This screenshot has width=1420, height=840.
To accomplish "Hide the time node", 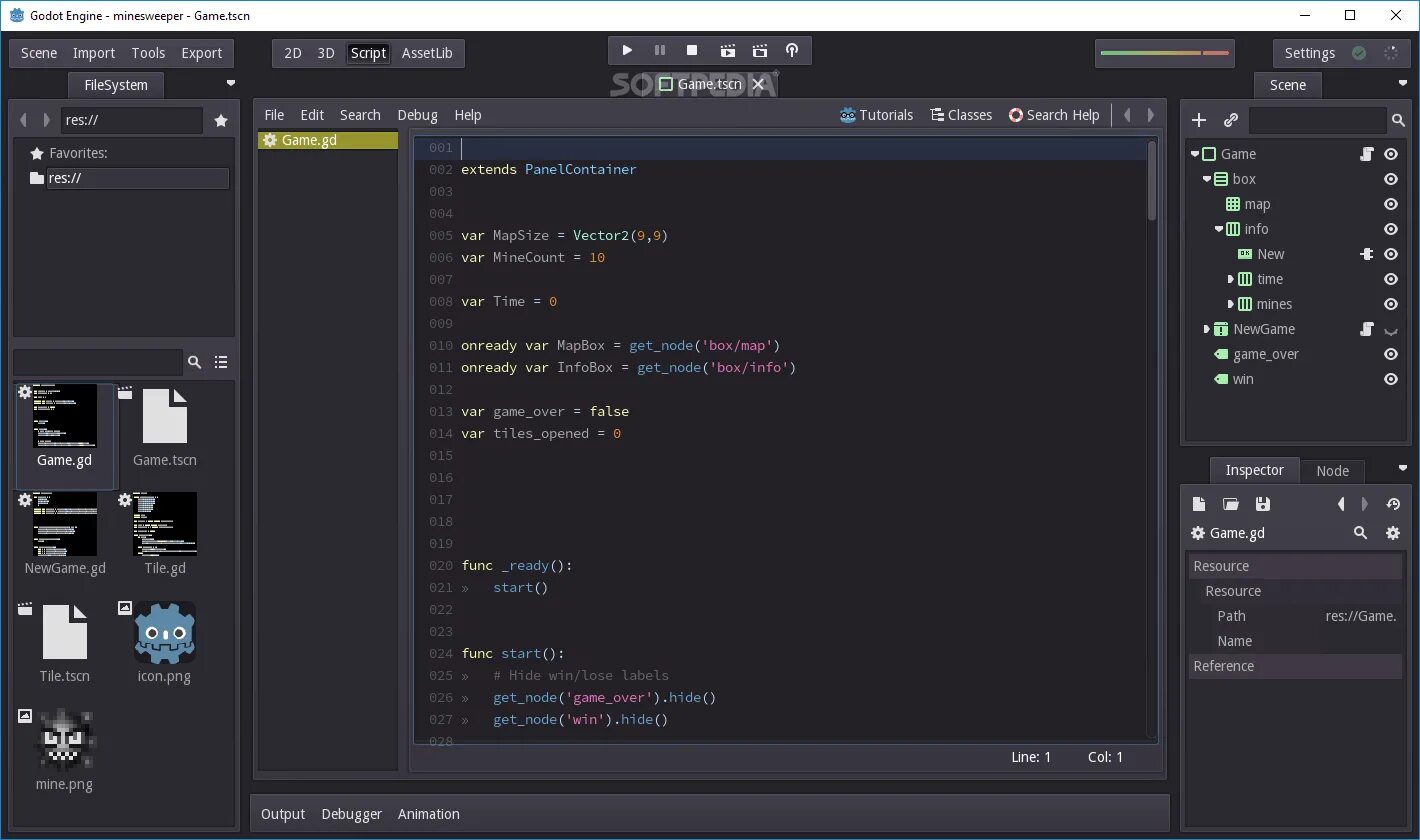I will (1391, 279).
